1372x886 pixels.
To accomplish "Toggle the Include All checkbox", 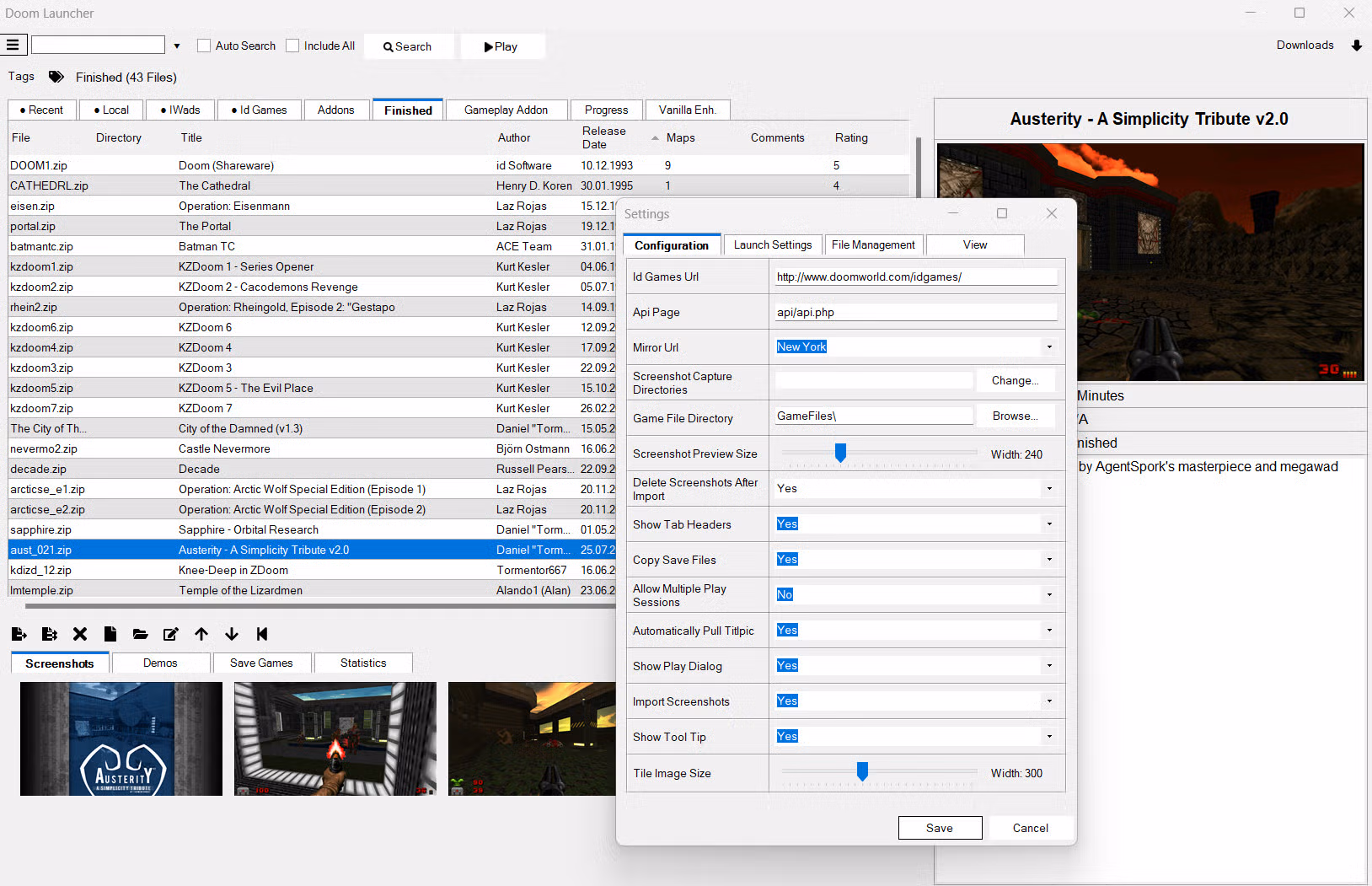I will click(292, 46).
